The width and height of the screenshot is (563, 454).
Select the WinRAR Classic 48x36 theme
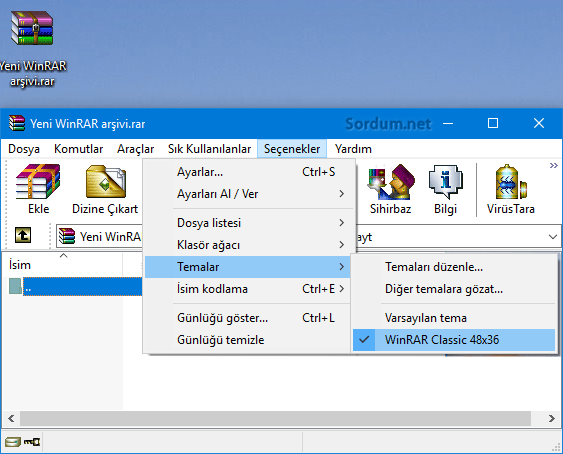coord(454,340)
